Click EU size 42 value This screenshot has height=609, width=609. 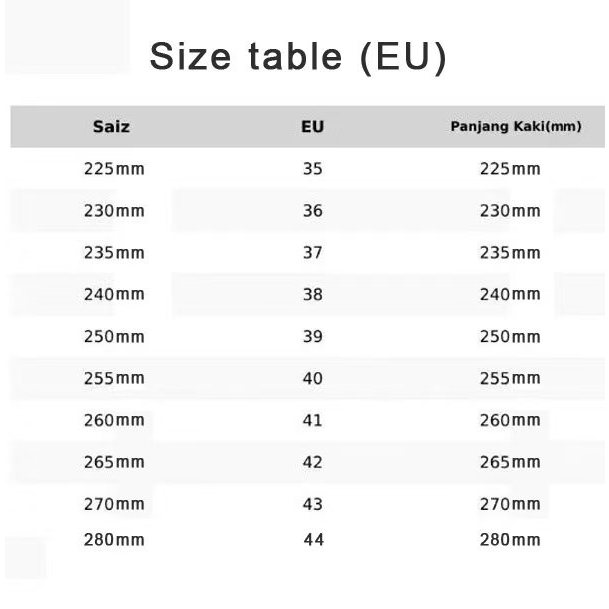312,463
